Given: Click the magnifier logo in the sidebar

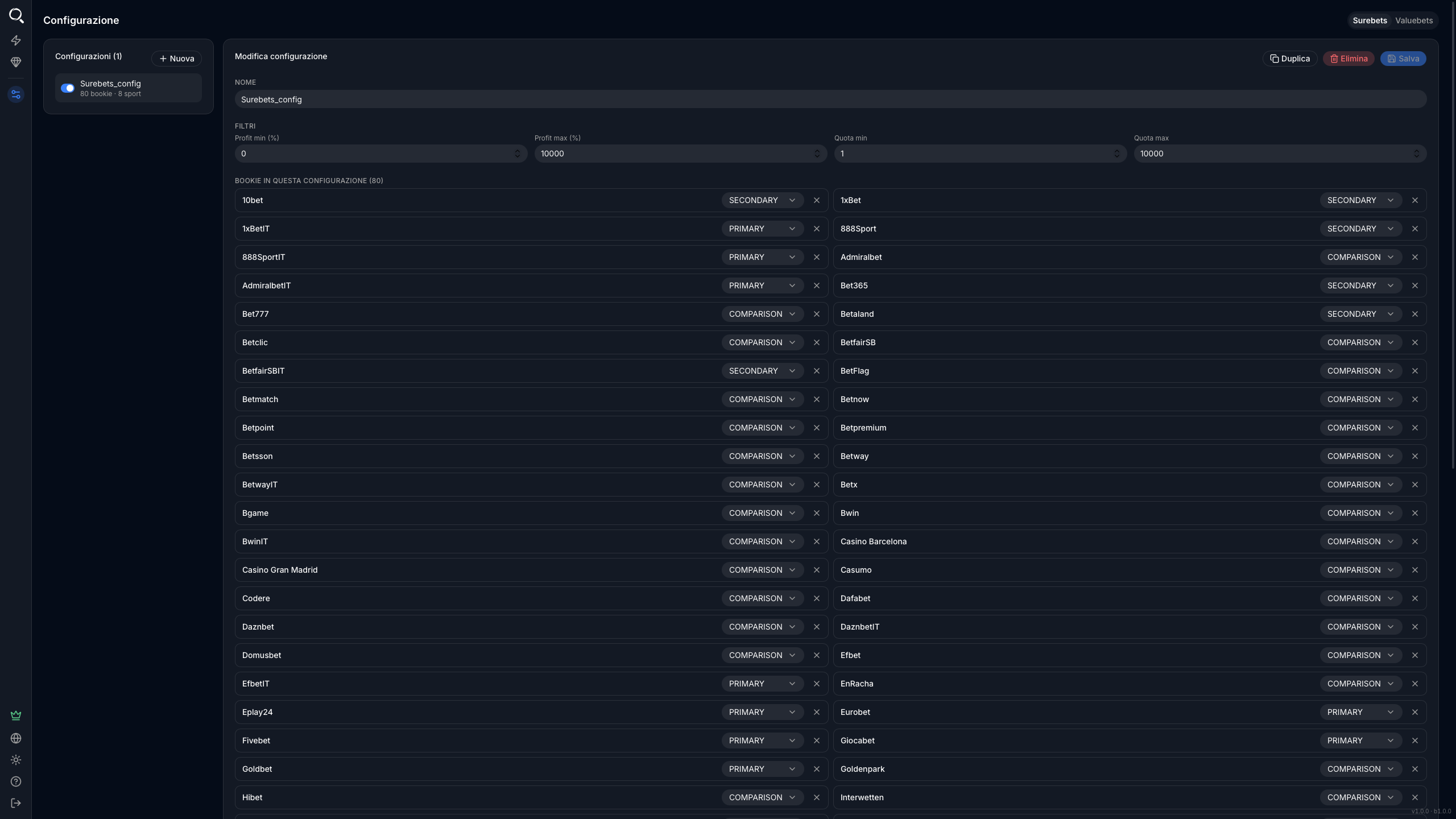Looking at the screenshot, I should [16, 15].
